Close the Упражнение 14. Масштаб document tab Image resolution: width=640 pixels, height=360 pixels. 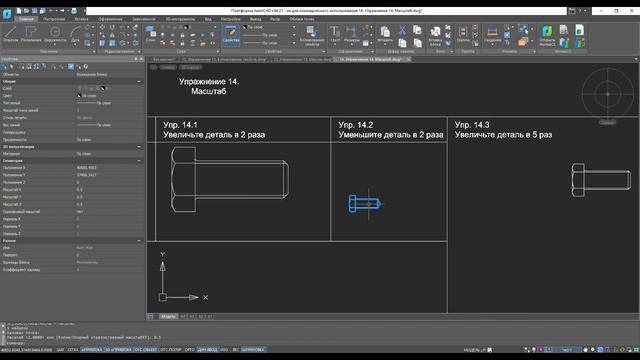pos(408,60)
